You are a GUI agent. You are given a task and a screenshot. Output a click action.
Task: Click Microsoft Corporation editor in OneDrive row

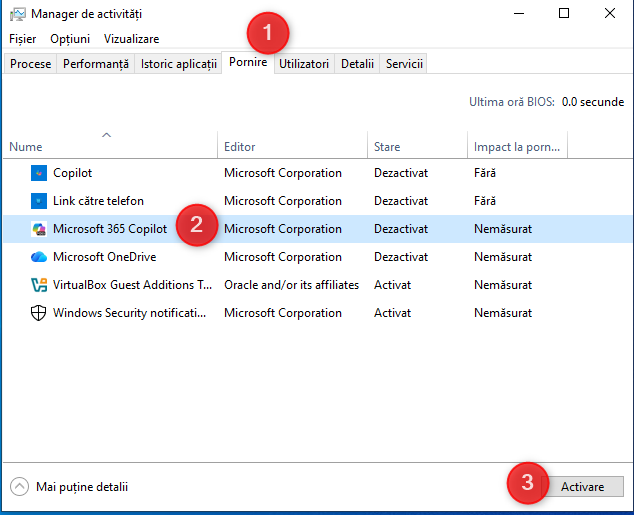(x=283, y=257)
